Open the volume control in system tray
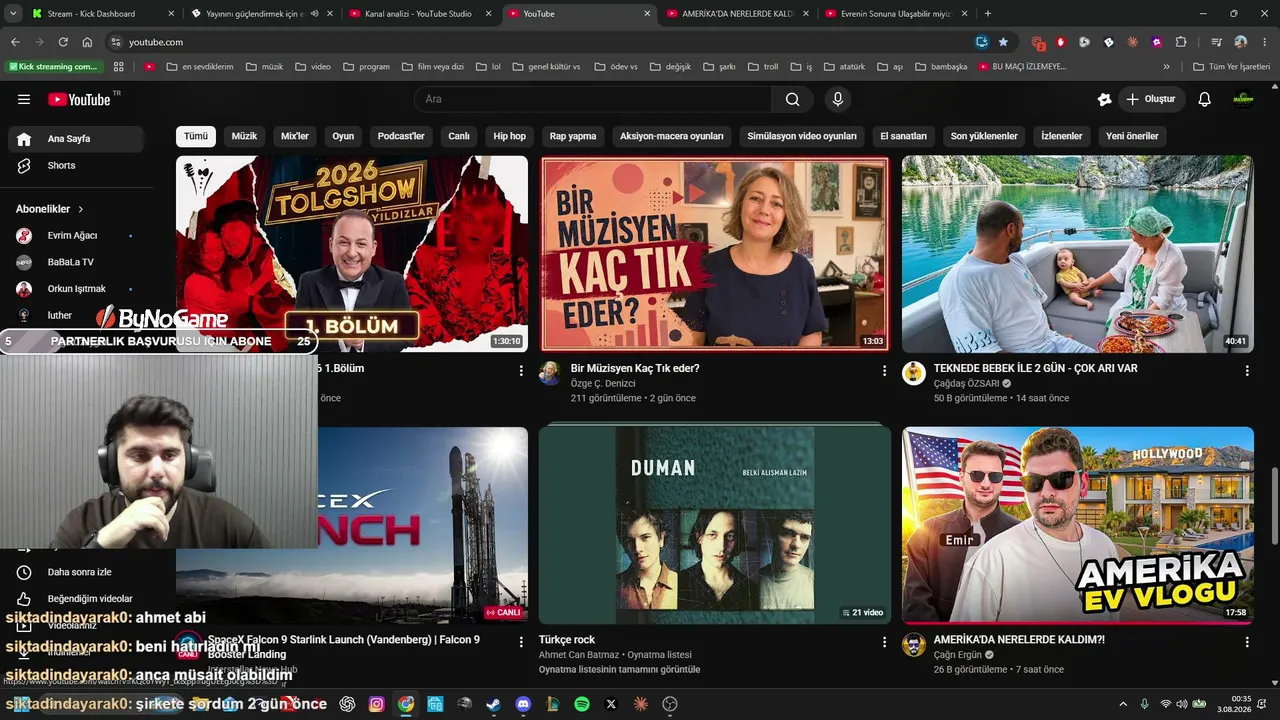This screenshot has height=720, width=1280. pos(1183,704)
